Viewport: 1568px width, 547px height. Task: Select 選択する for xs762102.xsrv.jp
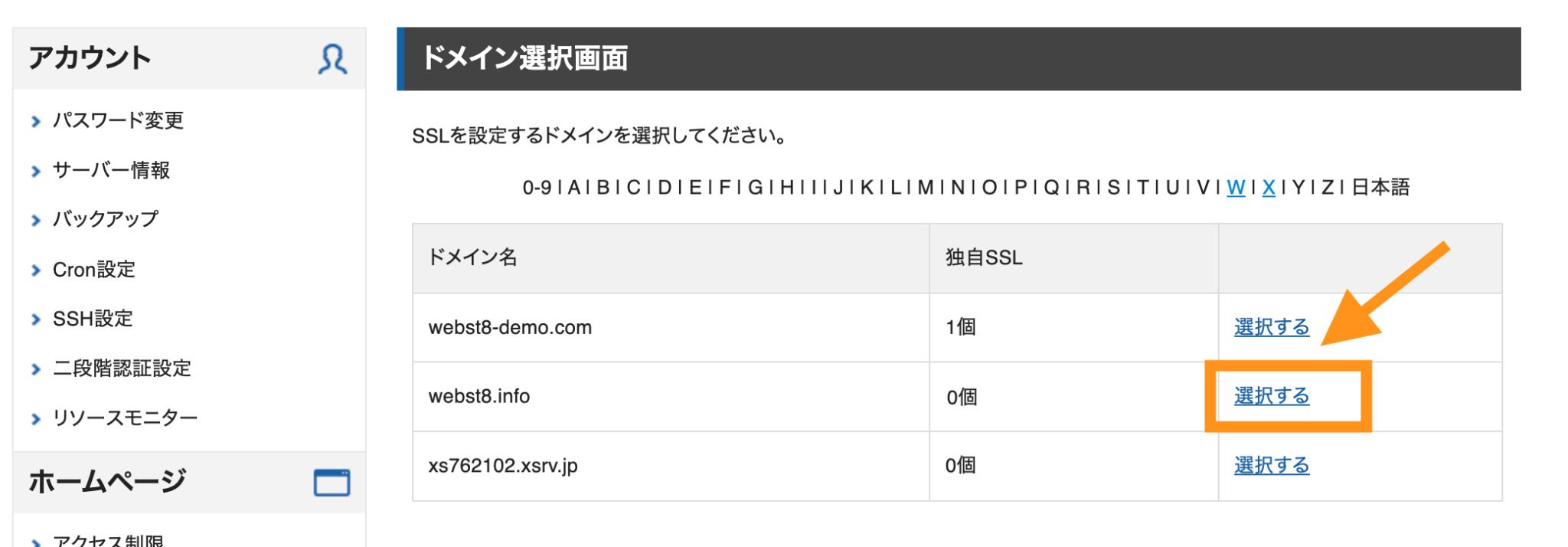[x=1271, y=465]
